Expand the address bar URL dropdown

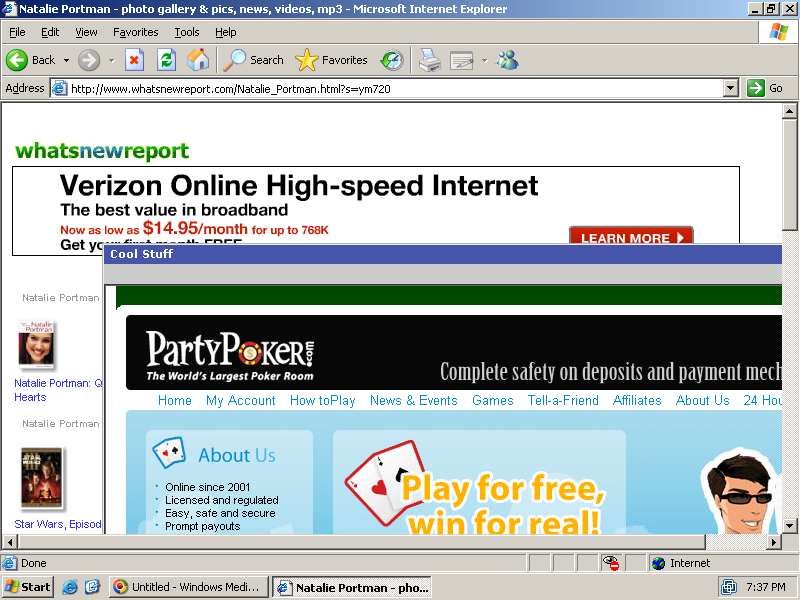731,88
